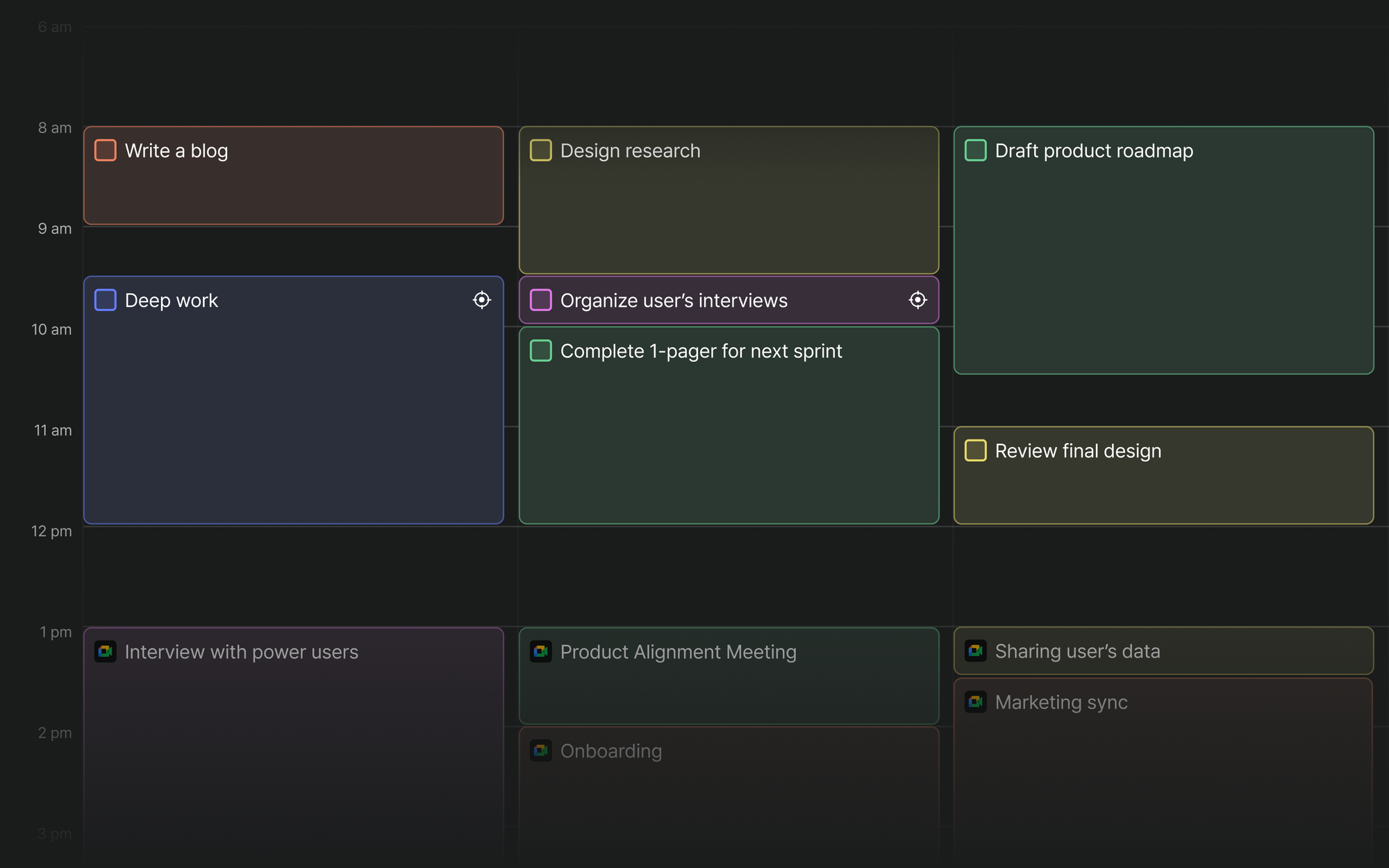The width and height of the screenshot is (1389, 868).
Task: Click Meet icon on Onboarding event
Action: click(540, 751)
